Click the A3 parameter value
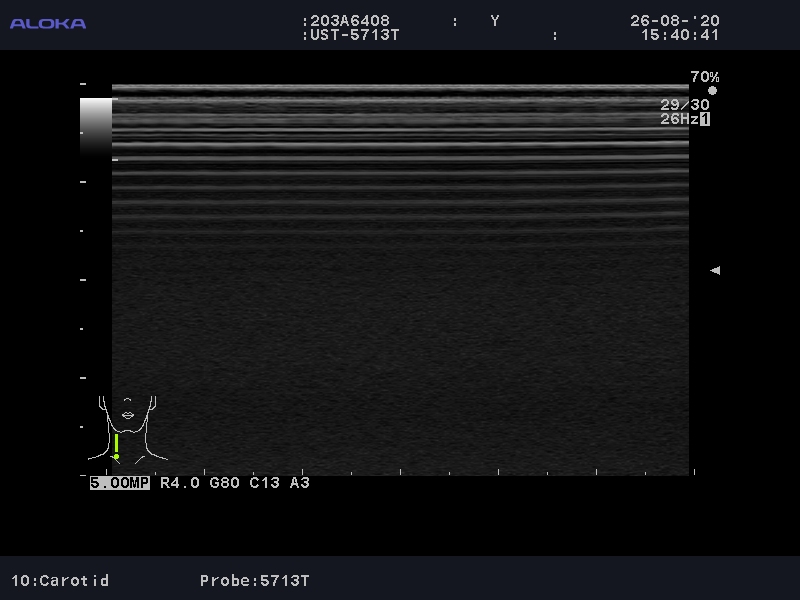 coord(300,483)
